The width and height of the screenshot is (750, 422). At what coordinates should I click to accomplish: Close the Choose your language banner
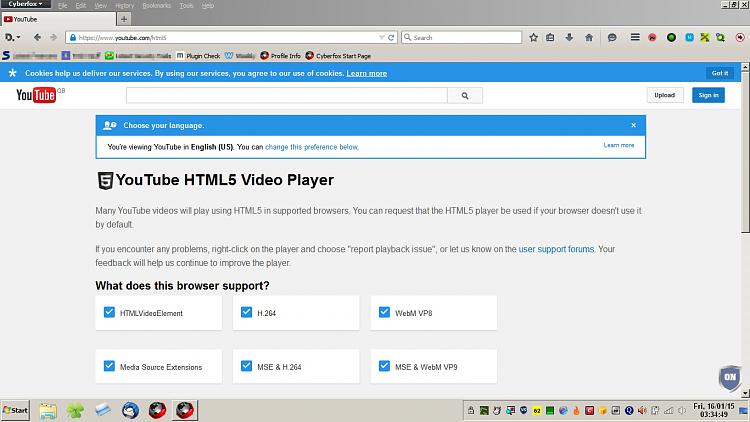[x=633, y=125]
